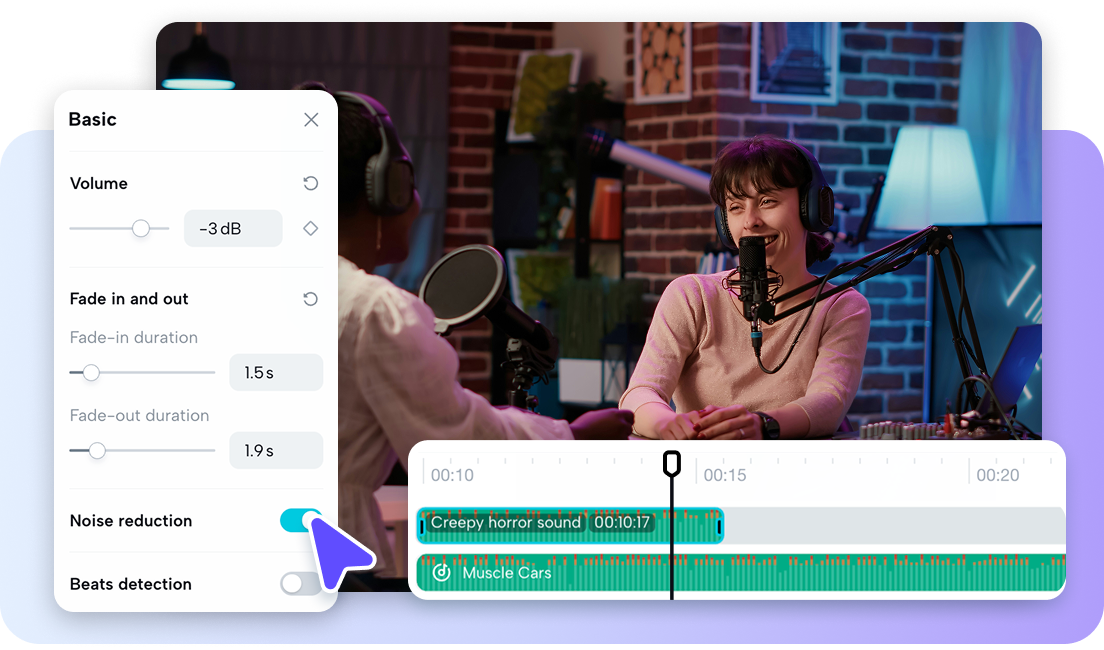
Task: Enable Beats detection toggle
Action: (301, 584)
